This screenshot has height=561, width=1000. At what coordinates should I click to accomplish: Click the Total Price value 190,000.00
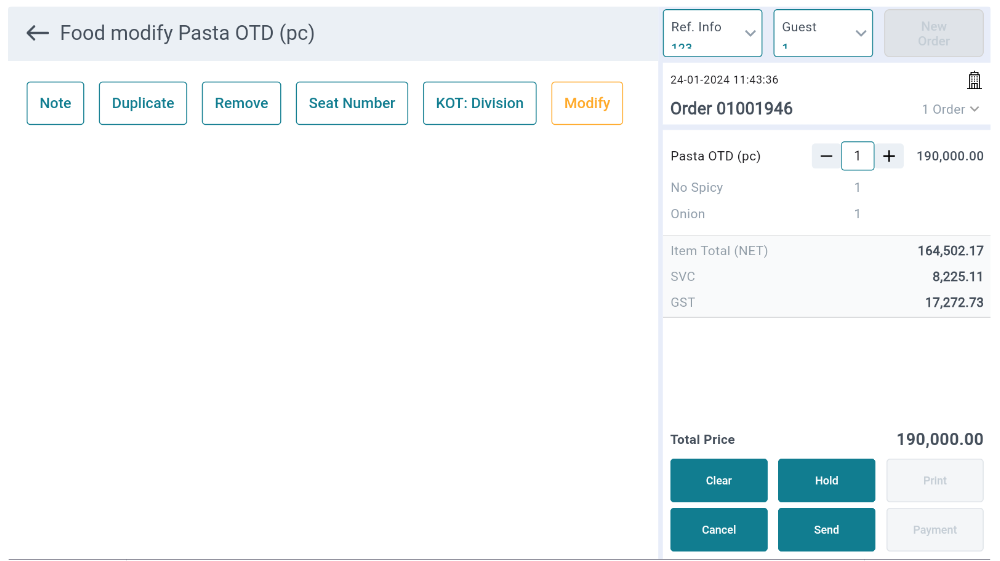click(x=939, y=439)
